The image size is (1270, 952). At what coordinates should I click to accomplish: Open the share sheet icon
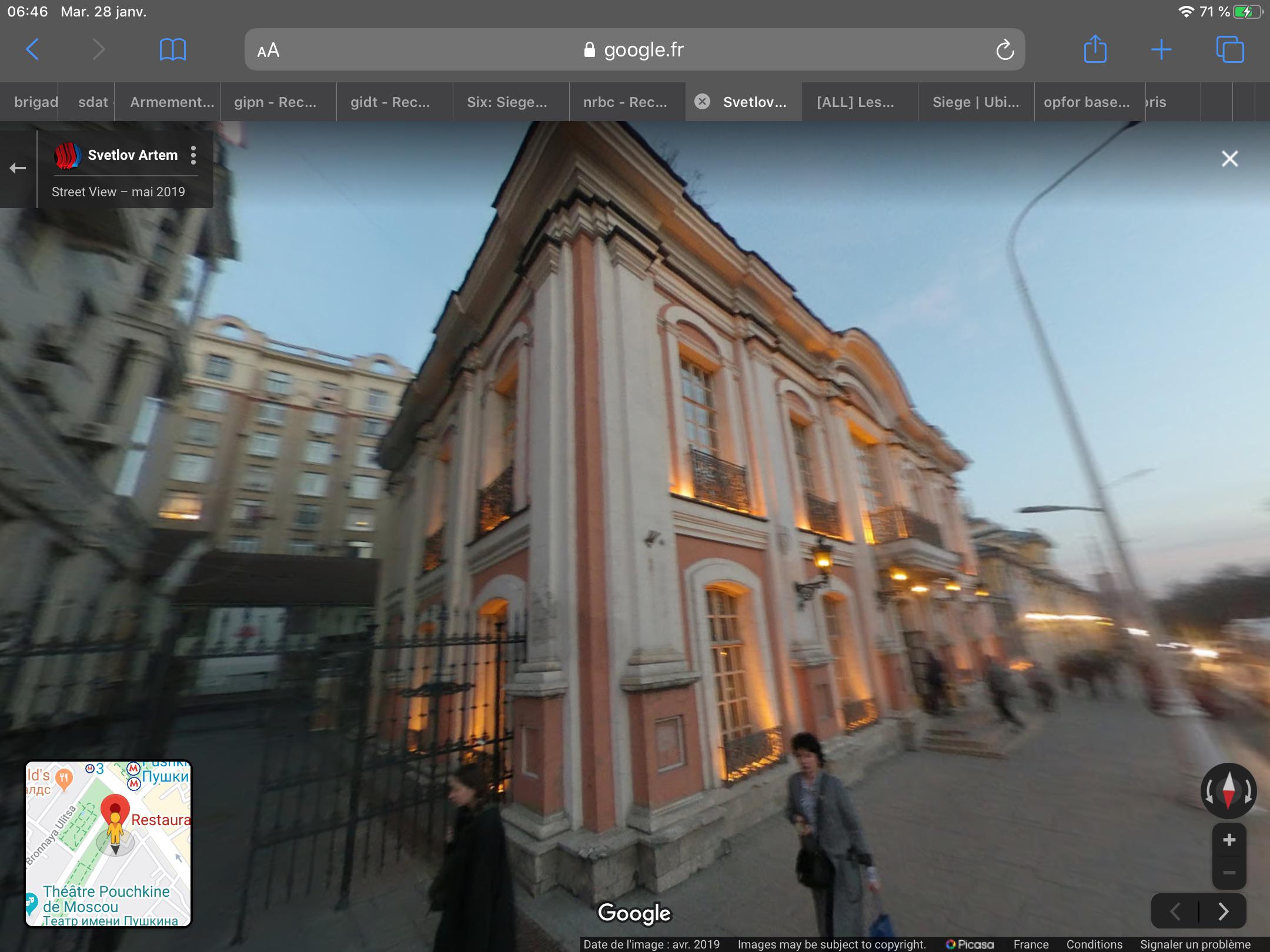tap(1095, 49)
